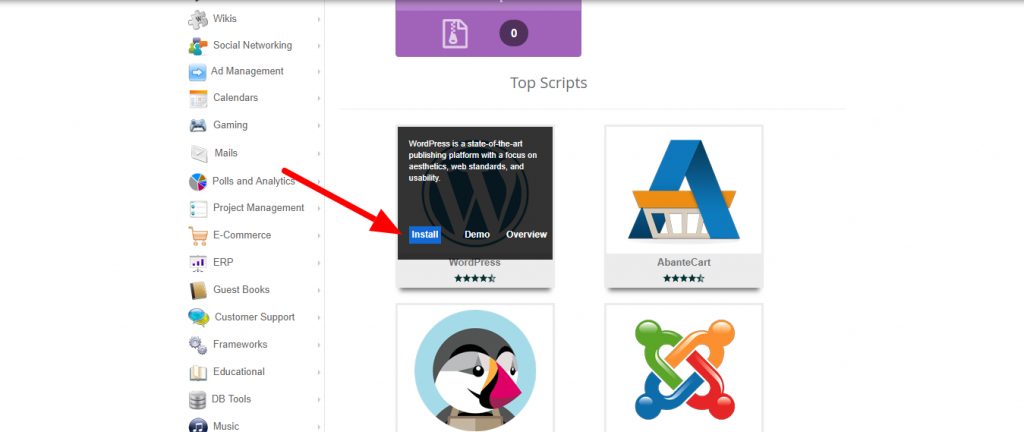
Task: Open the AbanteCart logo thumbnail
Action: [x=684, y=190]
